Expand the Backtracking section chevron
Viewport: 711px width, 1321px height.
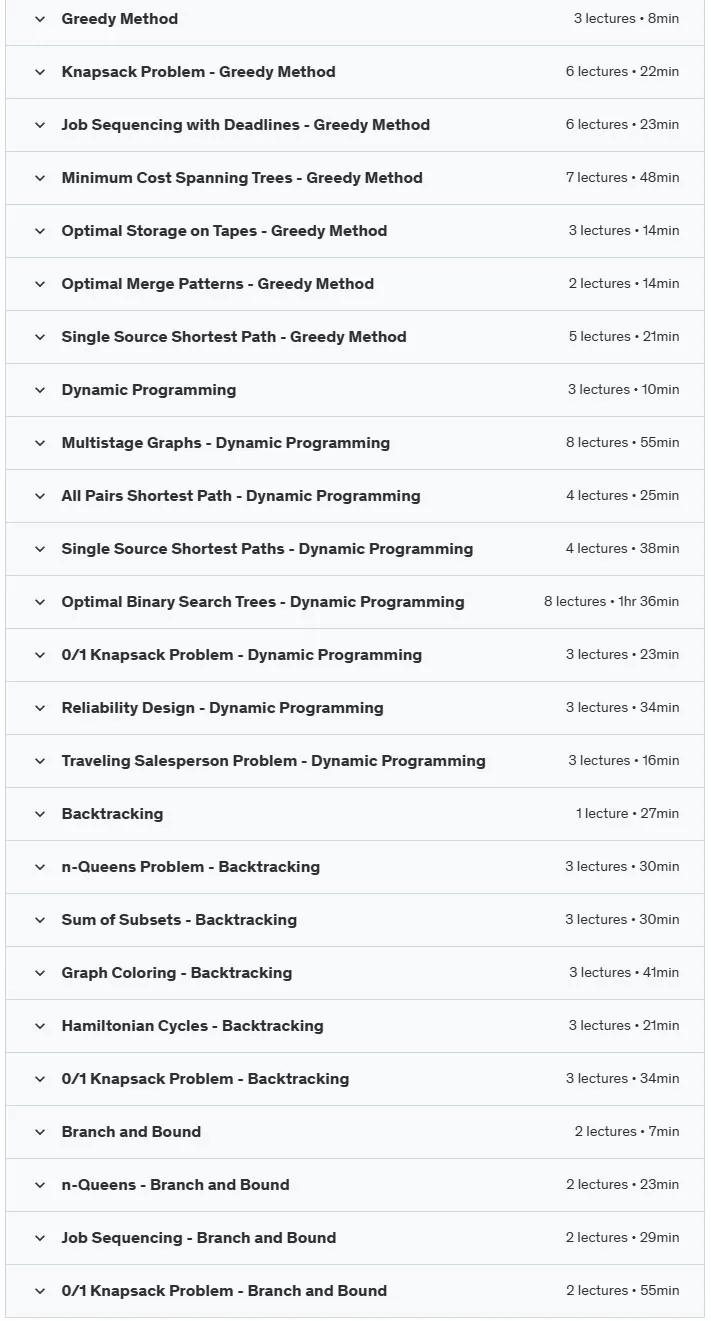[40, 814]
